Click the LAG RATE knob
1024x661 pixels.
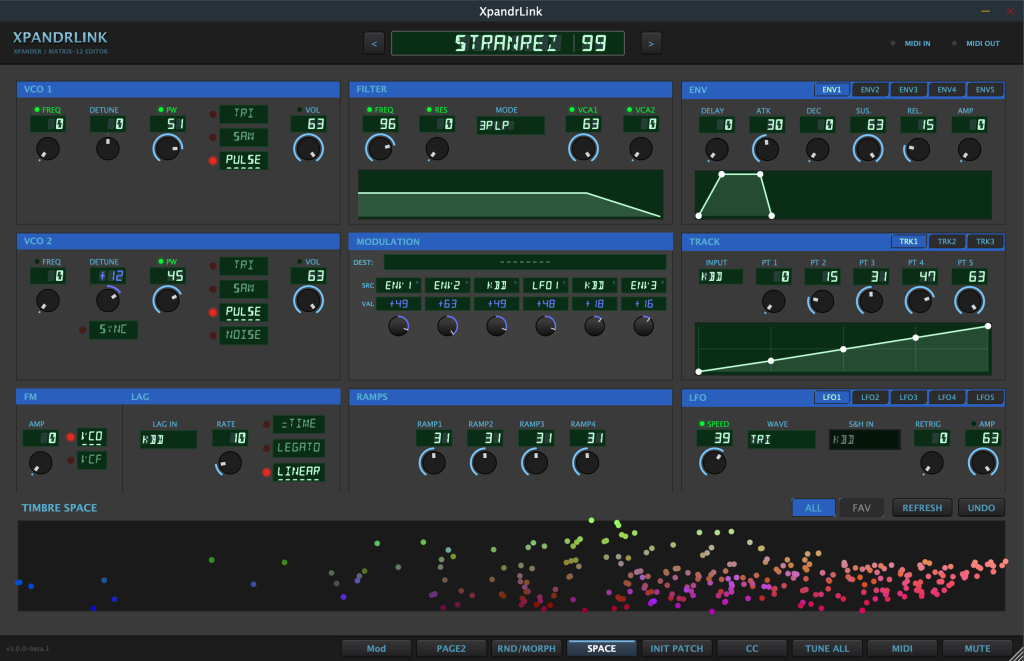tap(229, 463)
